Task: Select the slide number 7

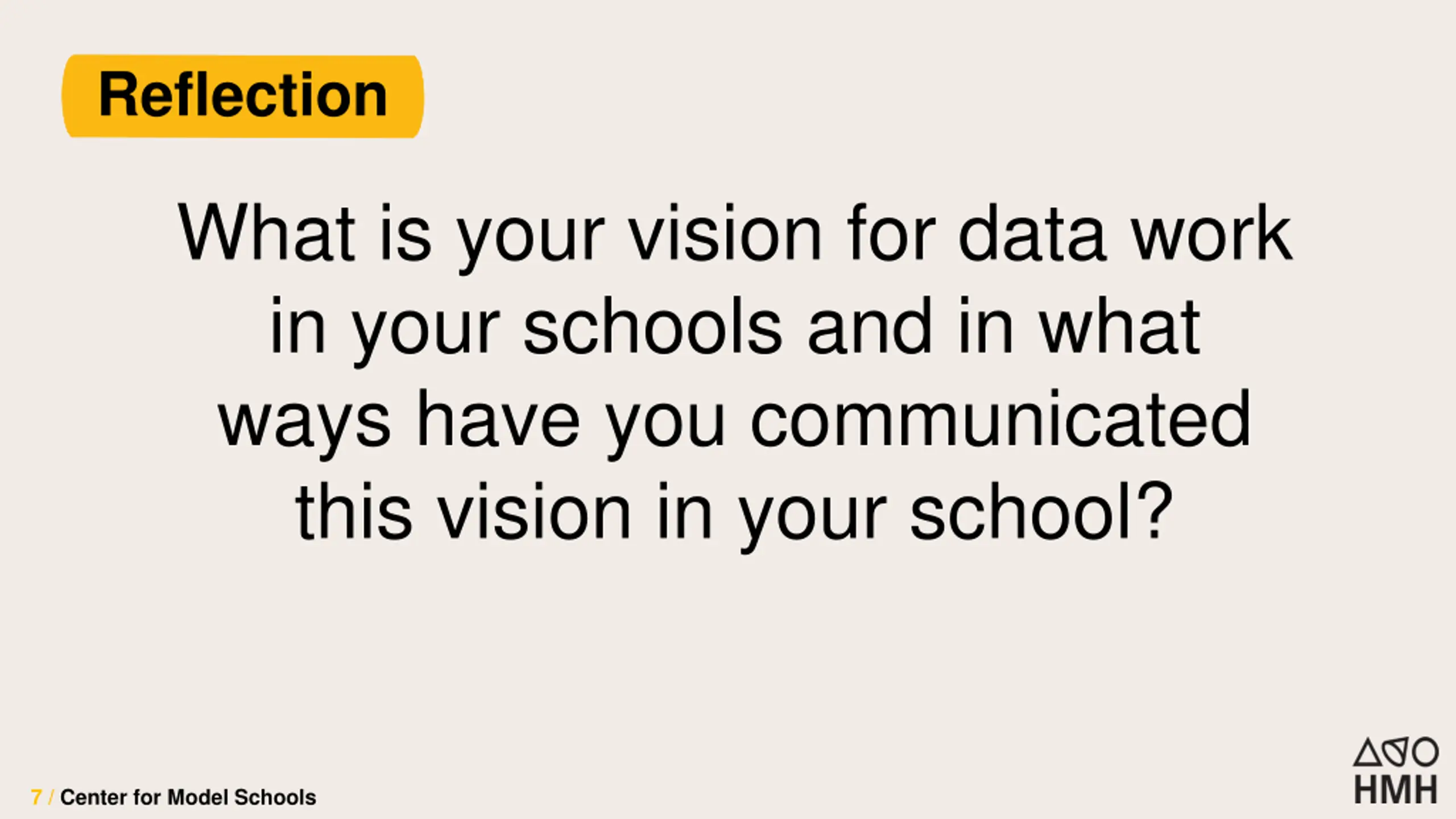Action: click(36, 797)
